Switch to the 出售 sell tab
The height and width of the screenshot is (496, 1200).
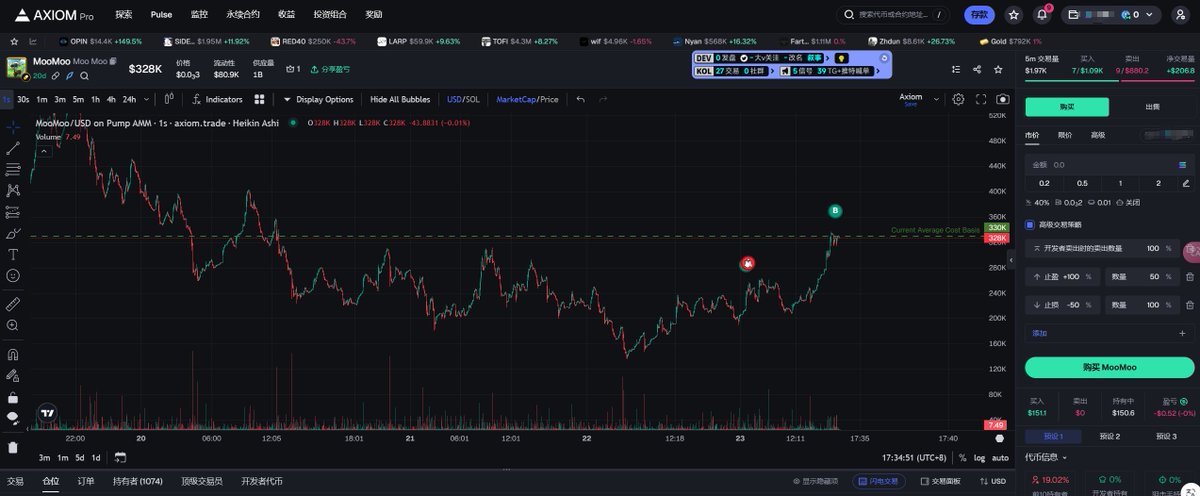click(x=1152, y=107)
